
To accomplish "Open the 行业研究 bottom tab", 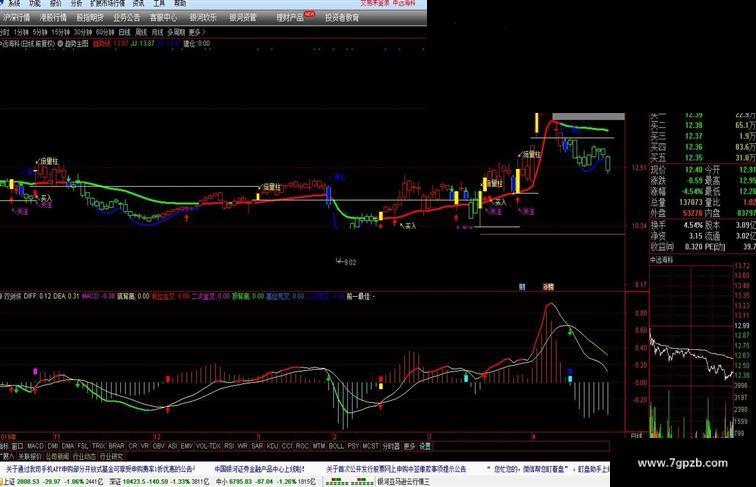I will [111, 456].
